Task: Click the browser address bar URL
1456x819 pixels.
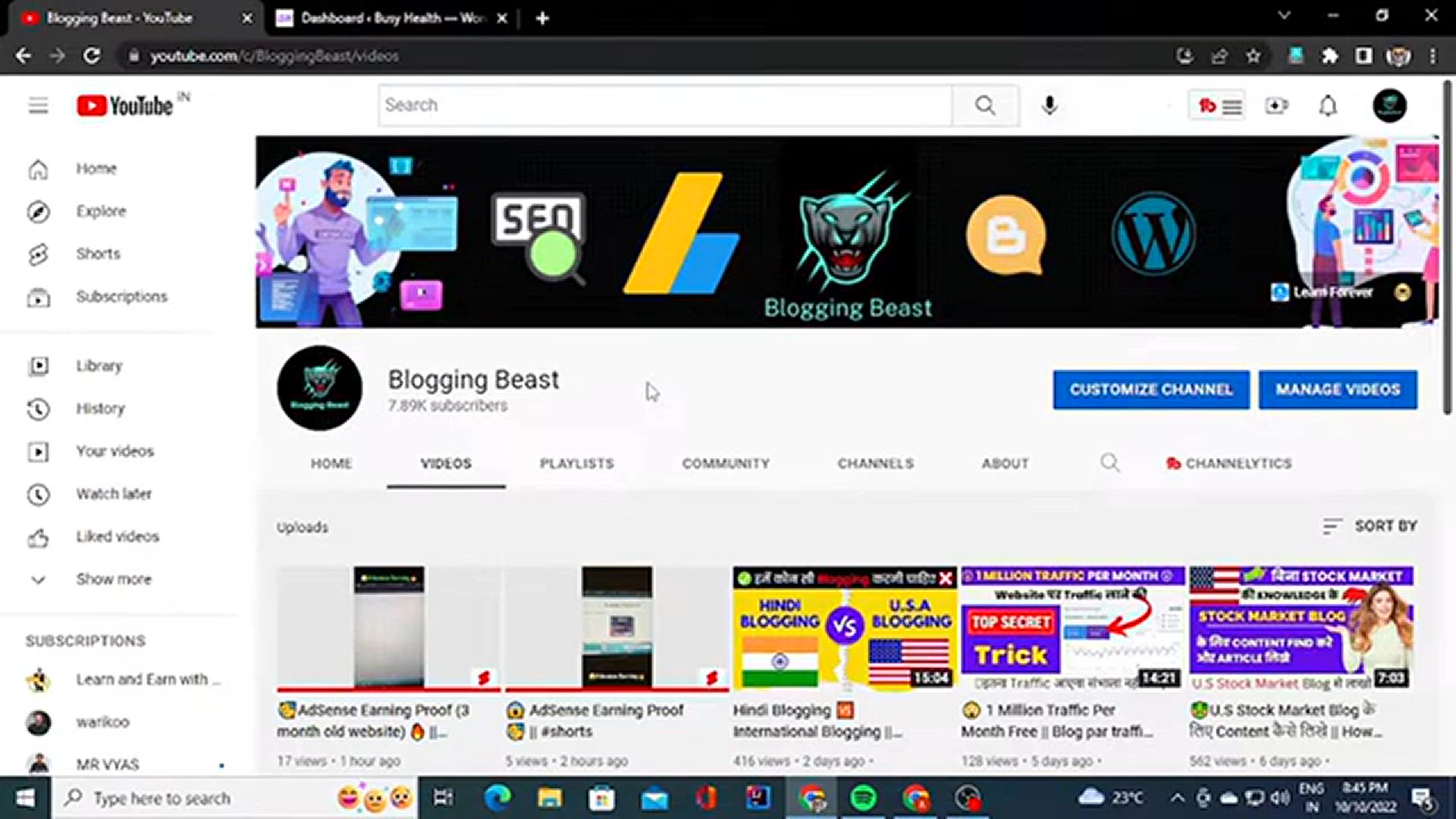Action: [x=274, y=56]
